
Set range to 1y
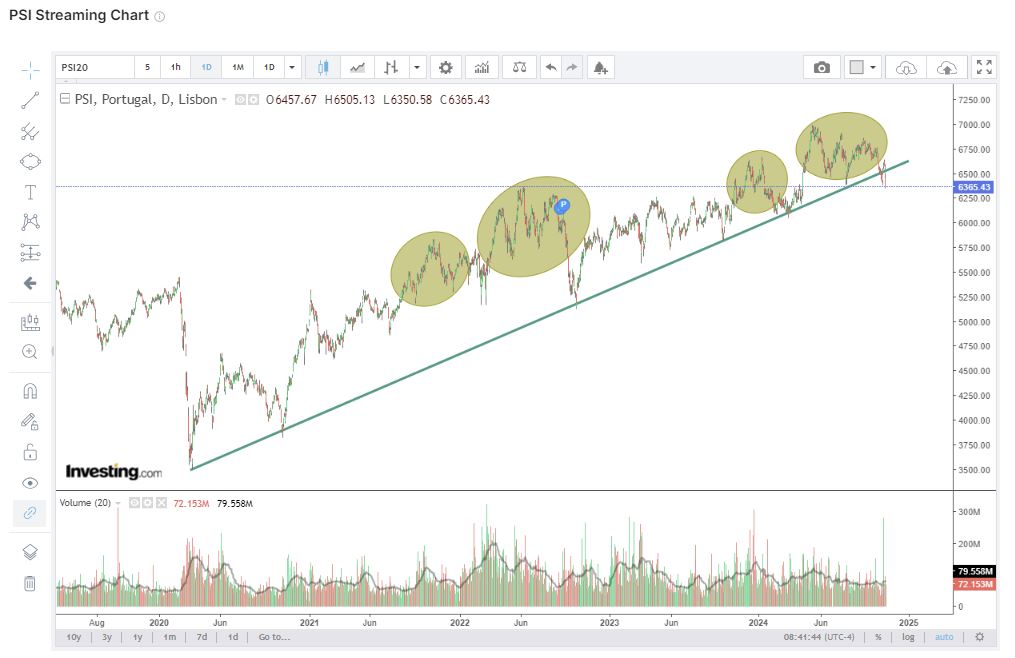click(x=137, y=637)
